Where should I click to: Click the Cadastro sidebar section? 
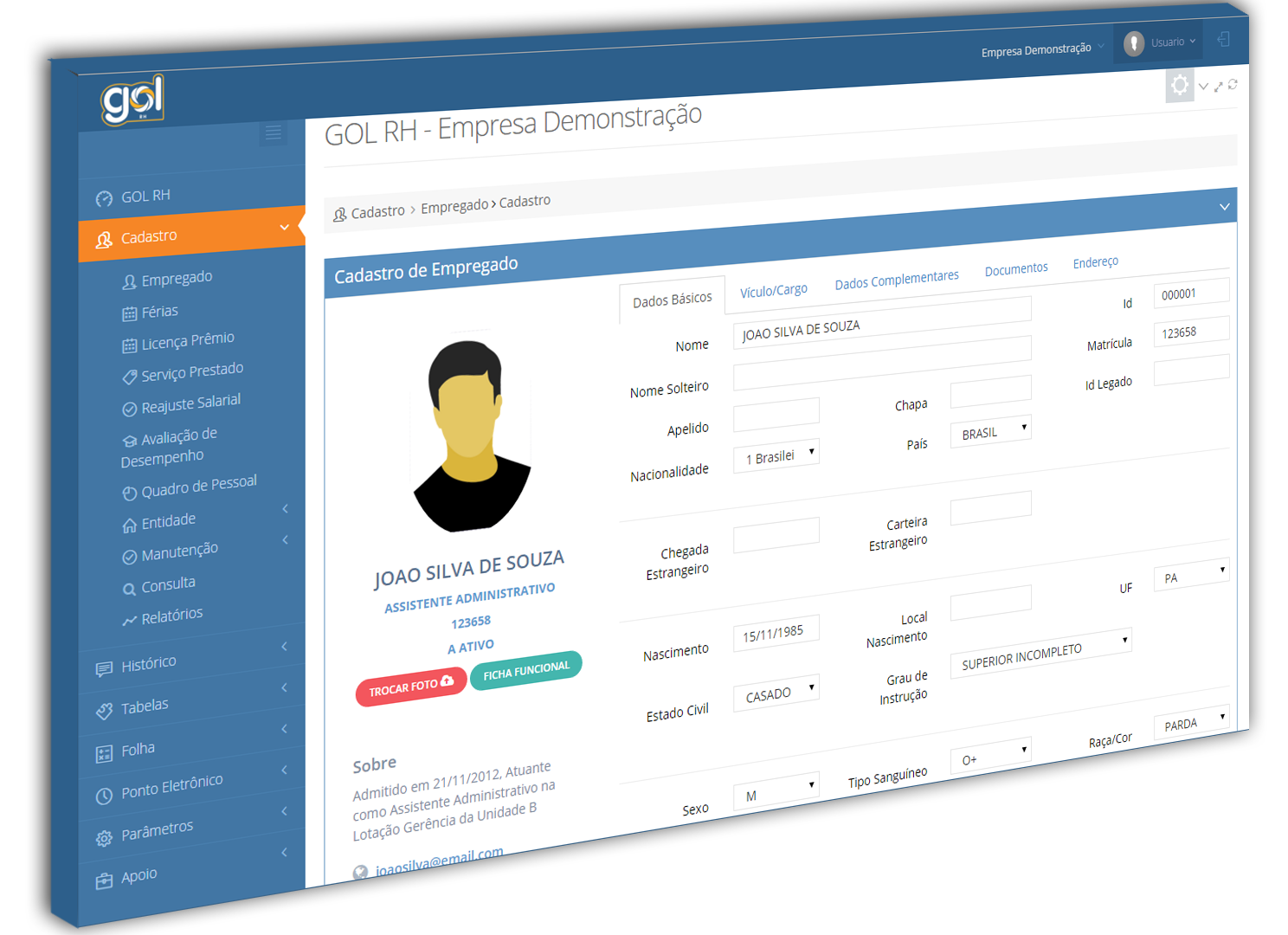(191, 234)
